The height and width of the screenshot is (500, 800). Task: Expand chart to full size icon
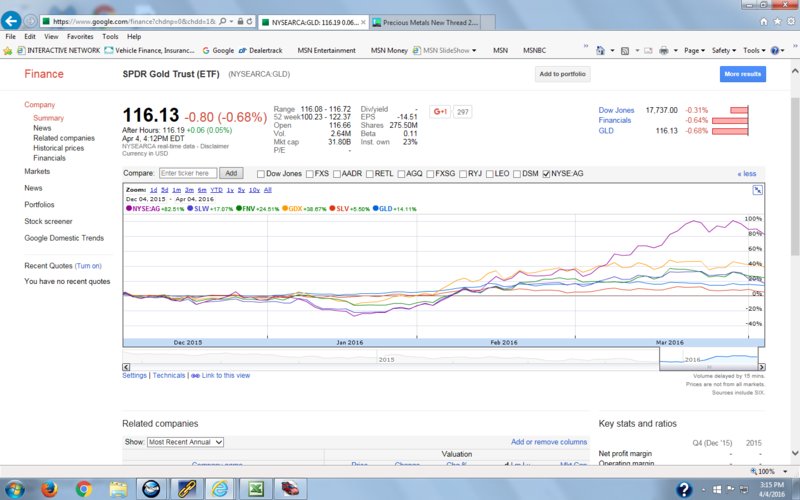[758, 190]
